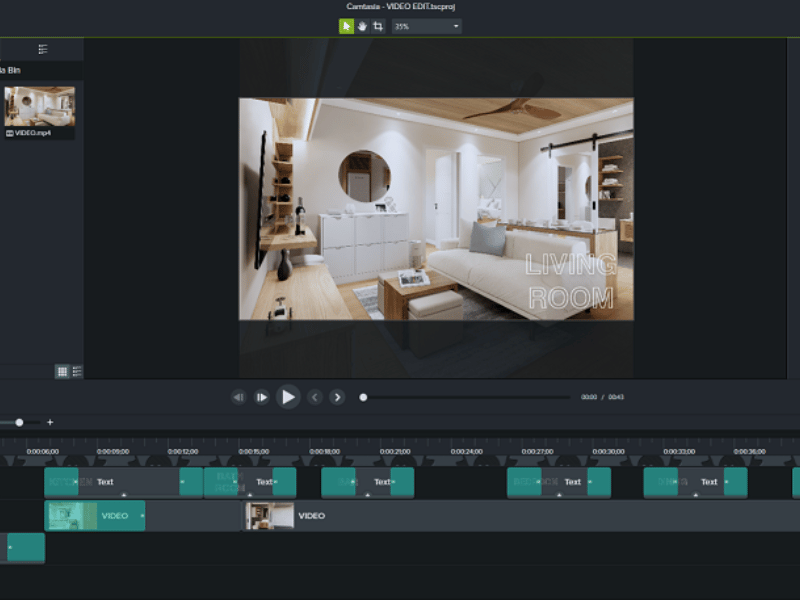
Task: Click the 0:00:12;00 mark on the timeline ruler
Action: (183, 452)
